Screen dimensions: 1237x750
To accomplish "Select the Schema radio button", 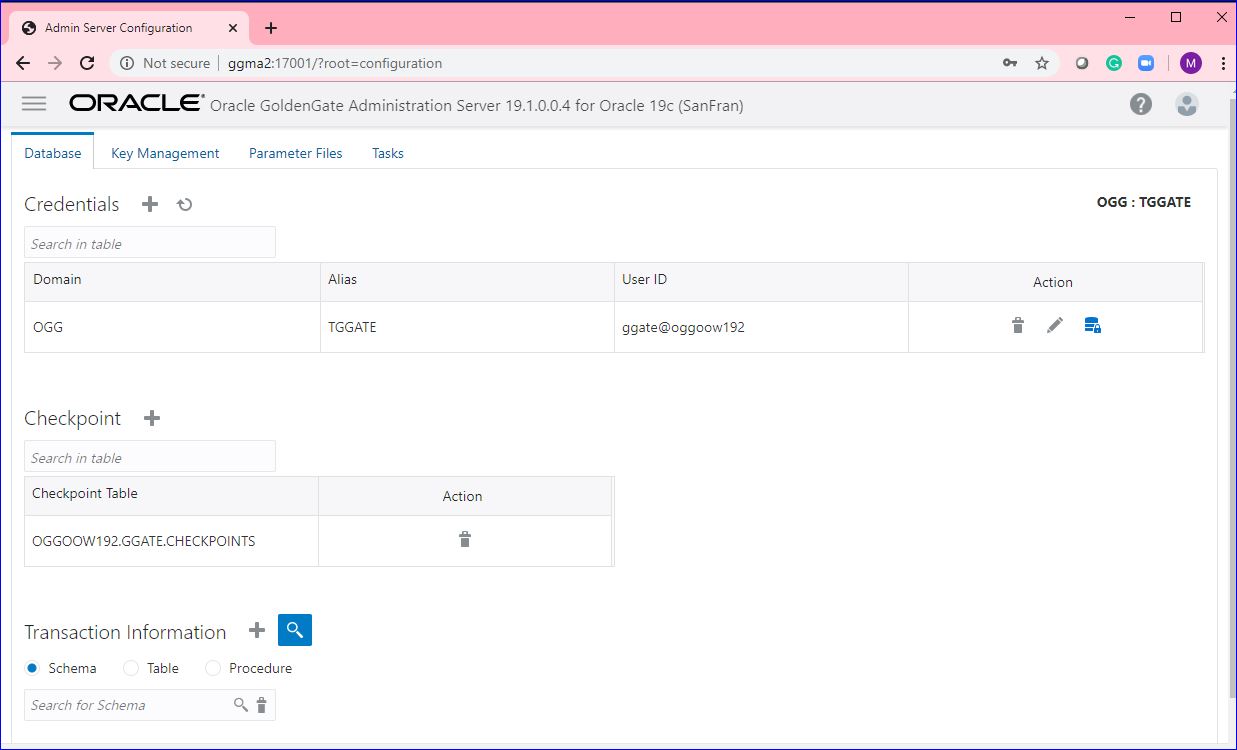I will [x=33, y=668].
